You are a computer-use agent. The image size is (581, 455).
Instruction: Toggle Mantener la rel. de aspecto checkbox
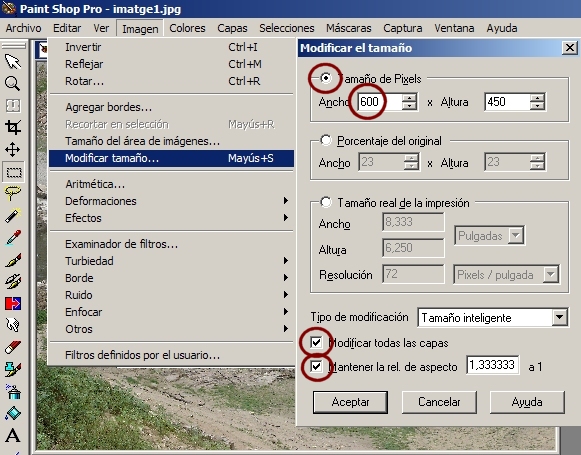tap(316, 366)
